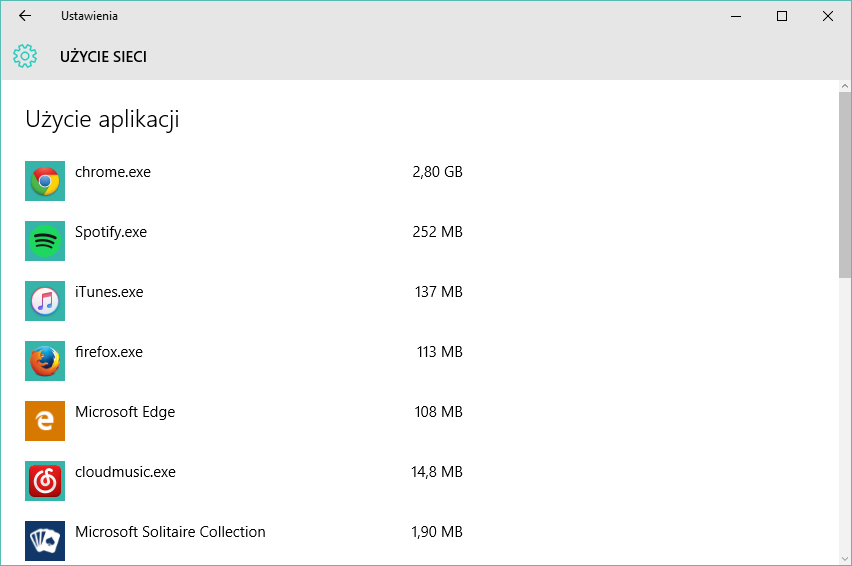Click the 137 MB usage value
The width and height of the screenshot is (852, 566).
pyautogui.click(x=438, y=292)
